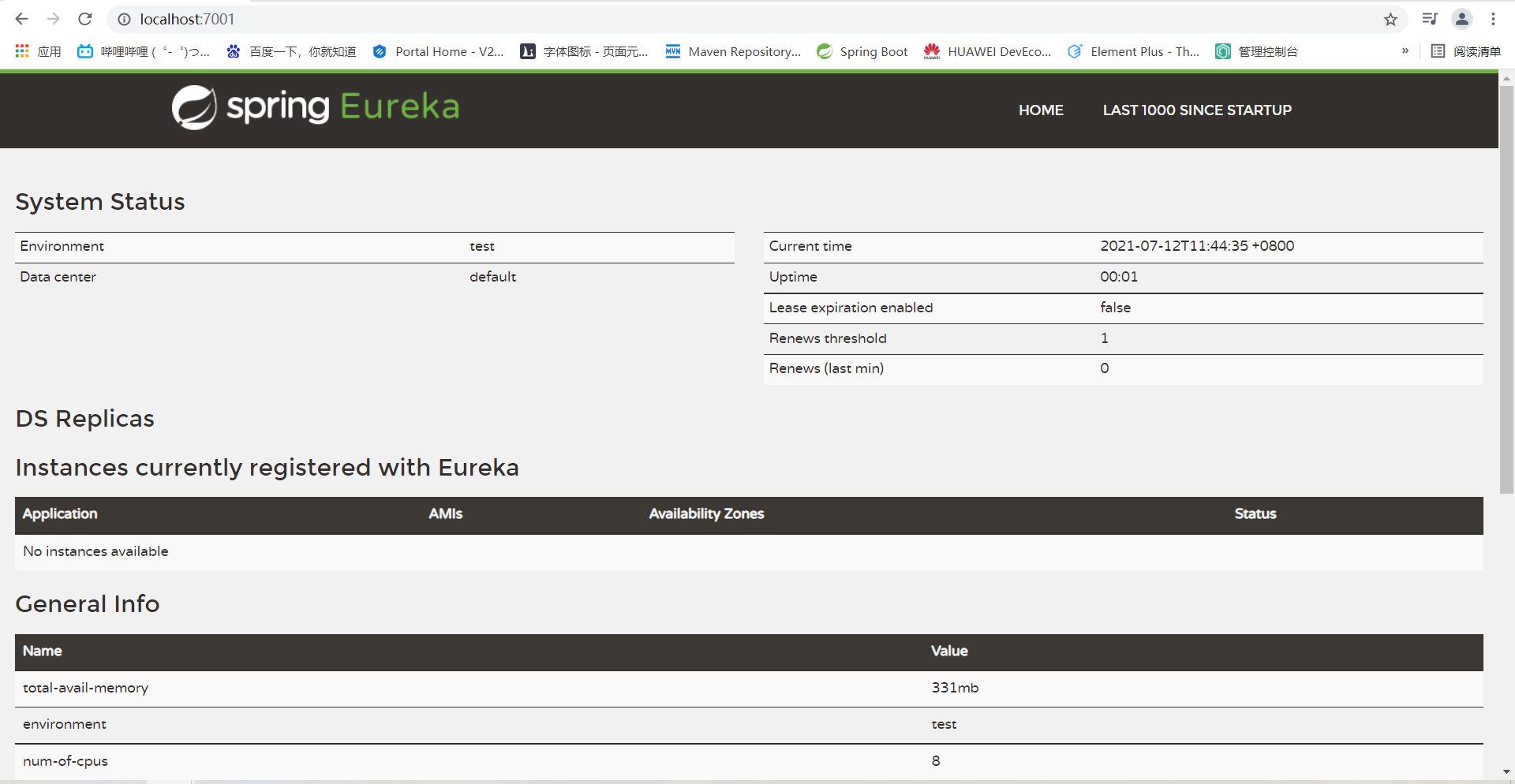Click the Application column header

(60, 513)
